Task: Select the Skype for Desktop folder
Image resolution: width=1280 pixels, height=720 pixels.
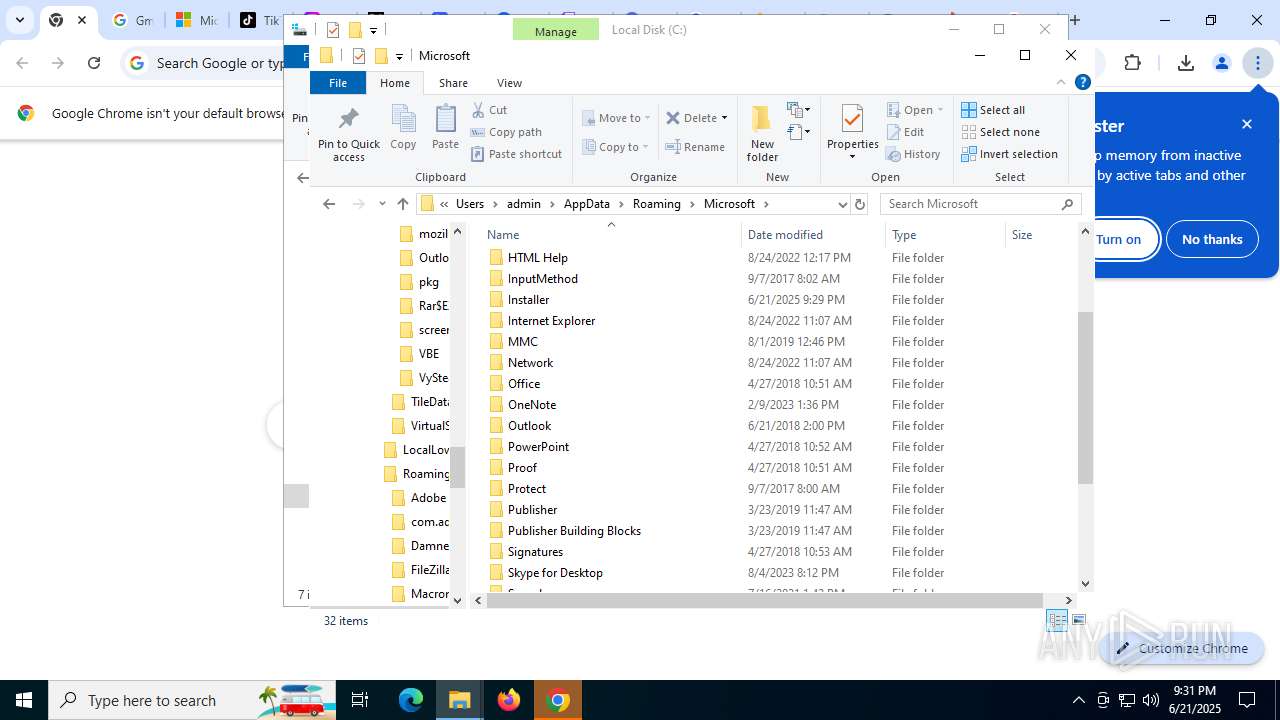Action: 555,573
